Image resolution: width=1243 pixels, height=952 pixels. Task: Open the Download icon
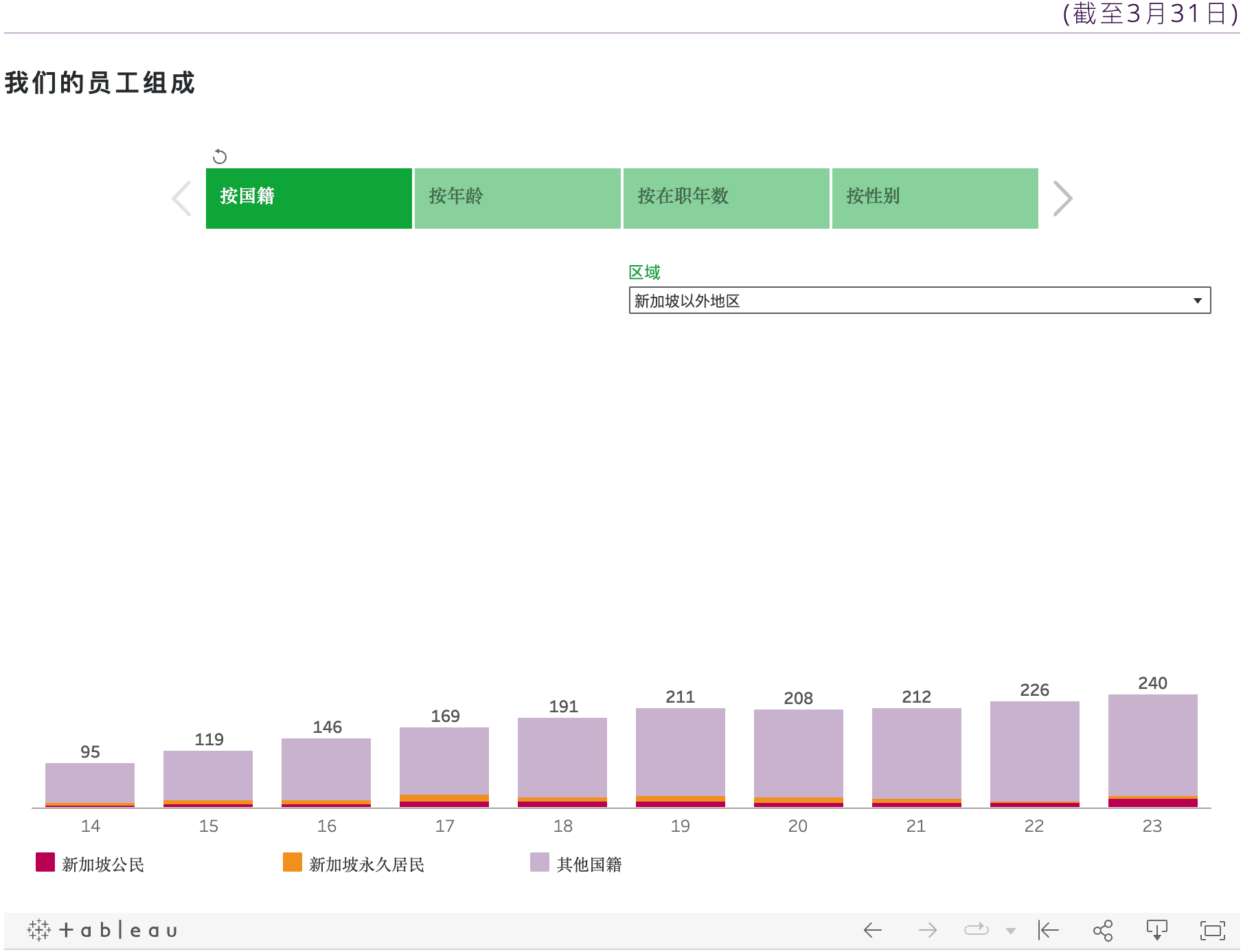[1157, 930]
